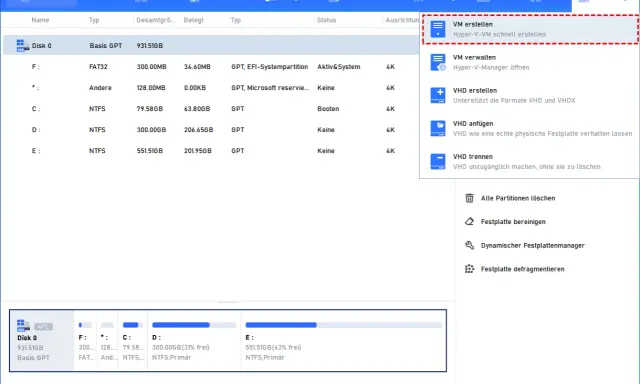Click the Disk 0 icon in the bottom disk map

23,326
